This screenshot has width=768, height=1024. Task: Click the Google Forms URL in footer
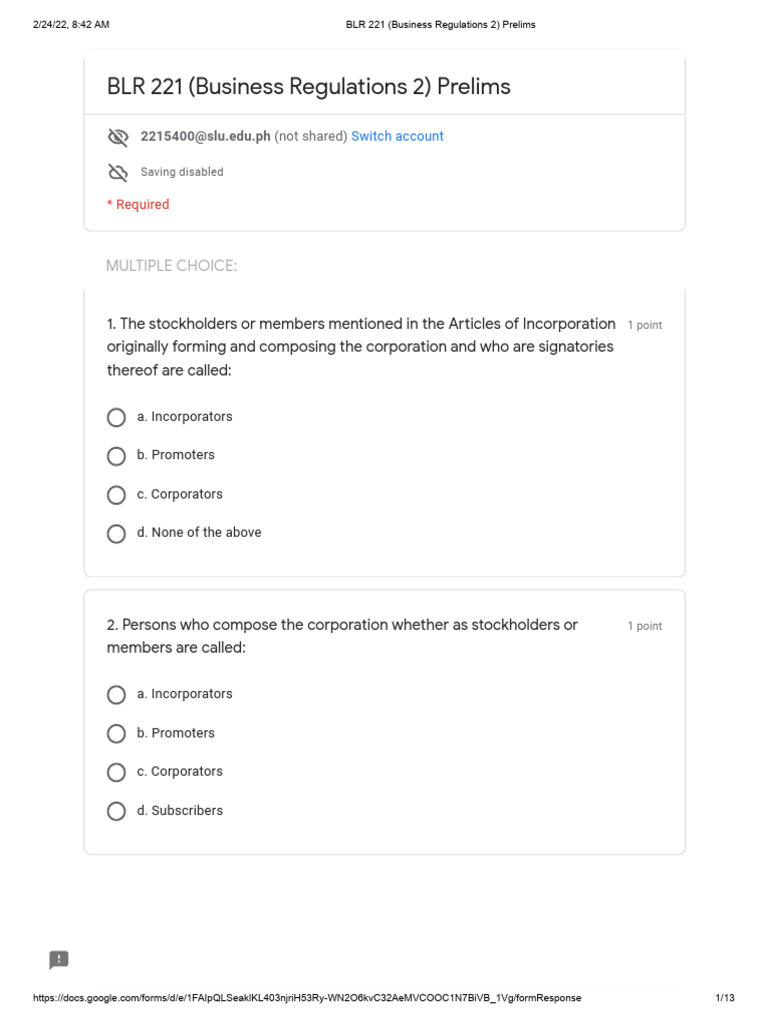click(307, 998)
